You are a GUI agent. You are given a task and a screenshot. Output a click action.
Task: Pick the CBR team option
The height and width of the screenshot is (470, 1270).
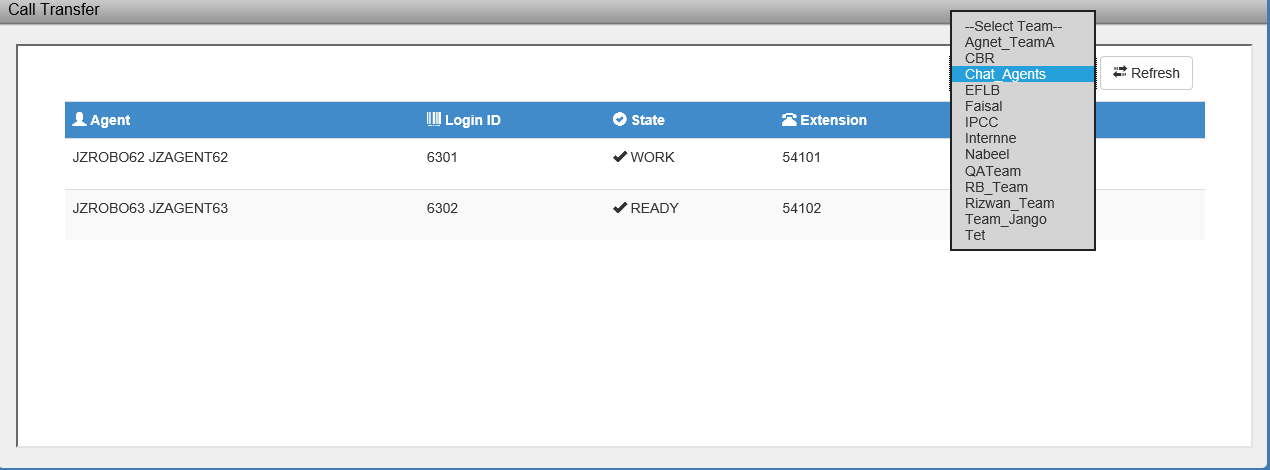click(x=979, y=58)
